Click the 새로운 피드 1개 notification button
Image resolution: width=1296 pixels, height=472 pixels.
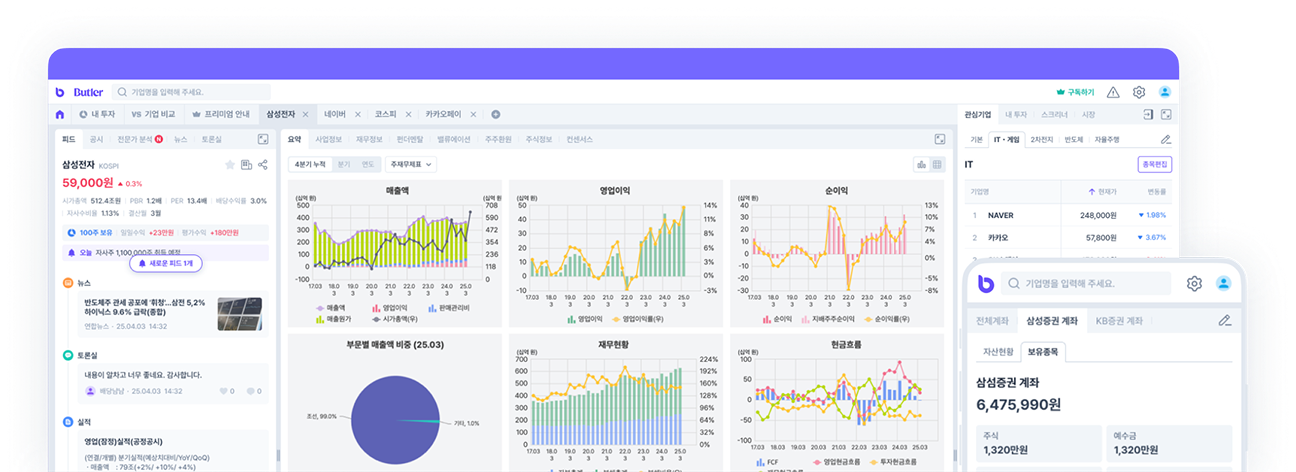point(167,263)
